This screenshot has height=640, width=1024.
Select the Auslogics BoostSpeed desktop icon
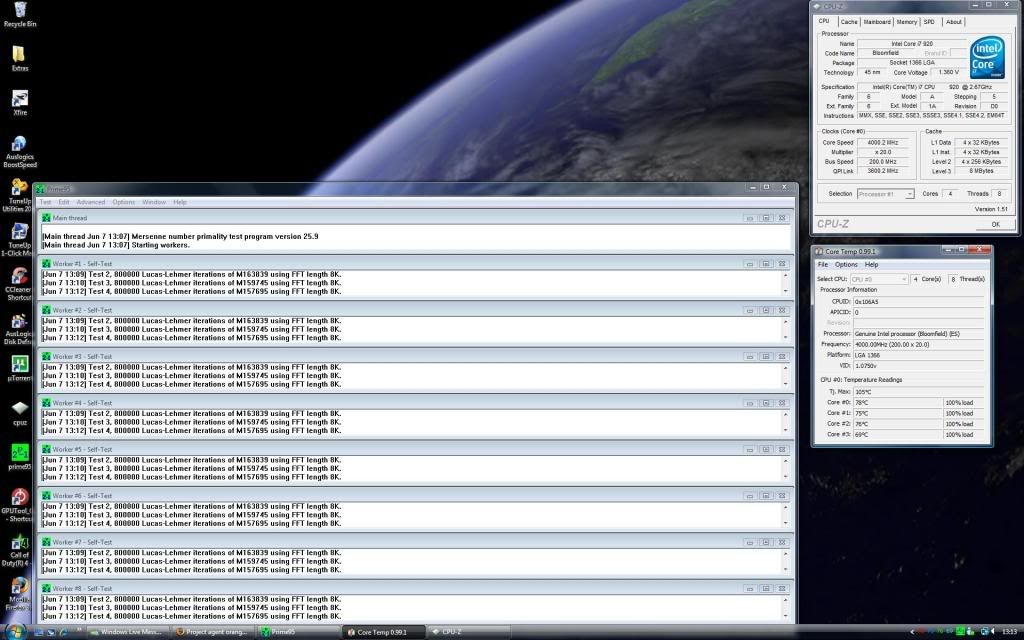[x=20, y=152]
